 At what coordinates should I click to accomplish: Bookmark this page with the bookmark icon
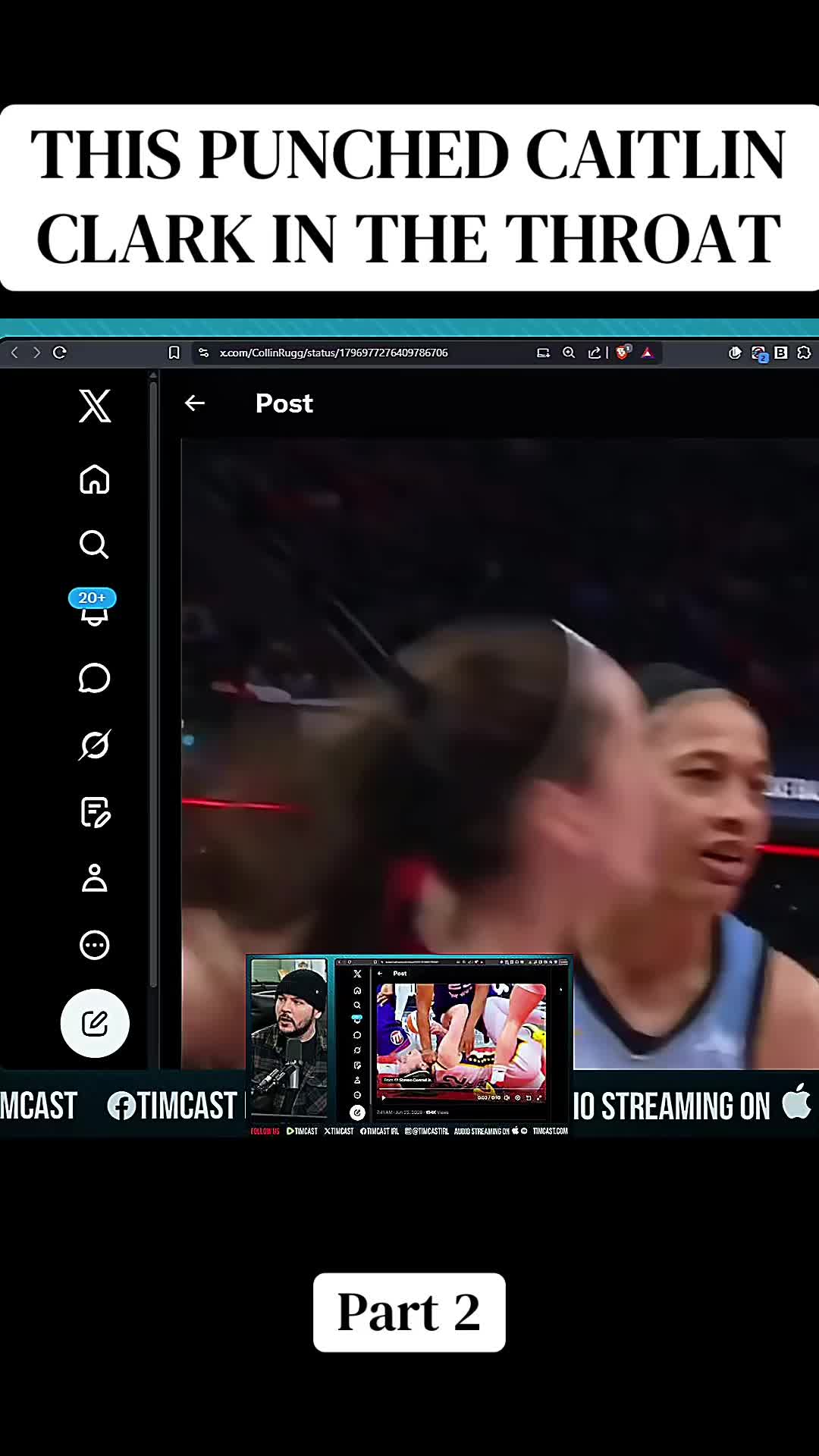click(174, 353)
